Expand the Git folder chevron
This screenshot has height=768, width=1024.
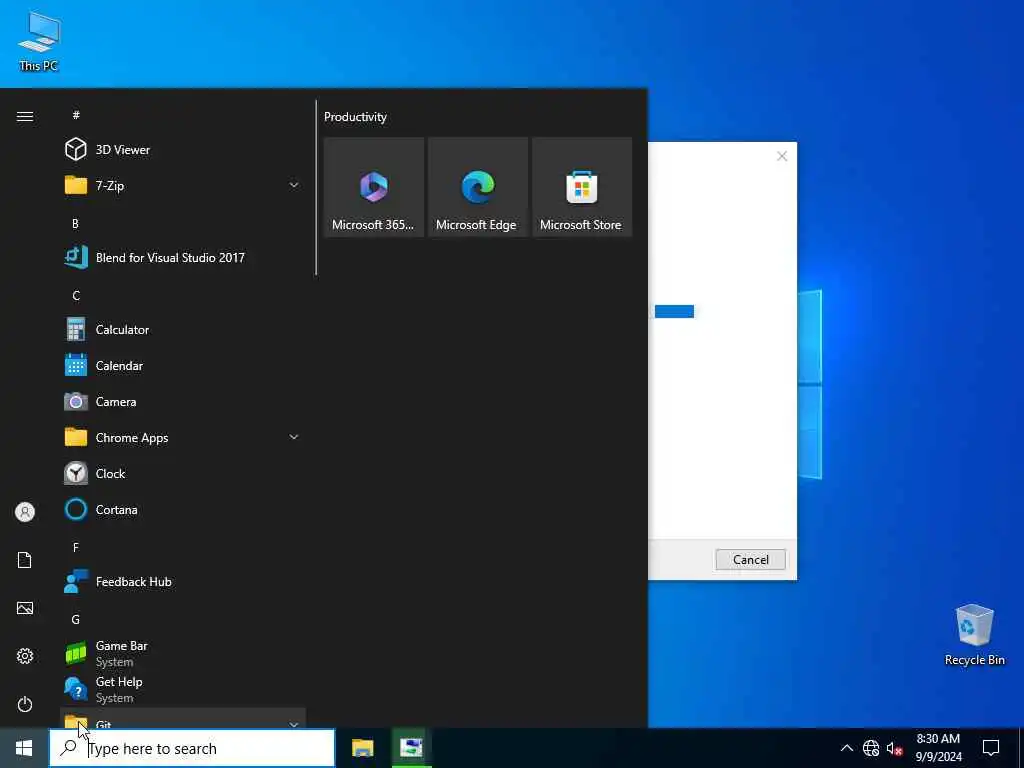294,724
